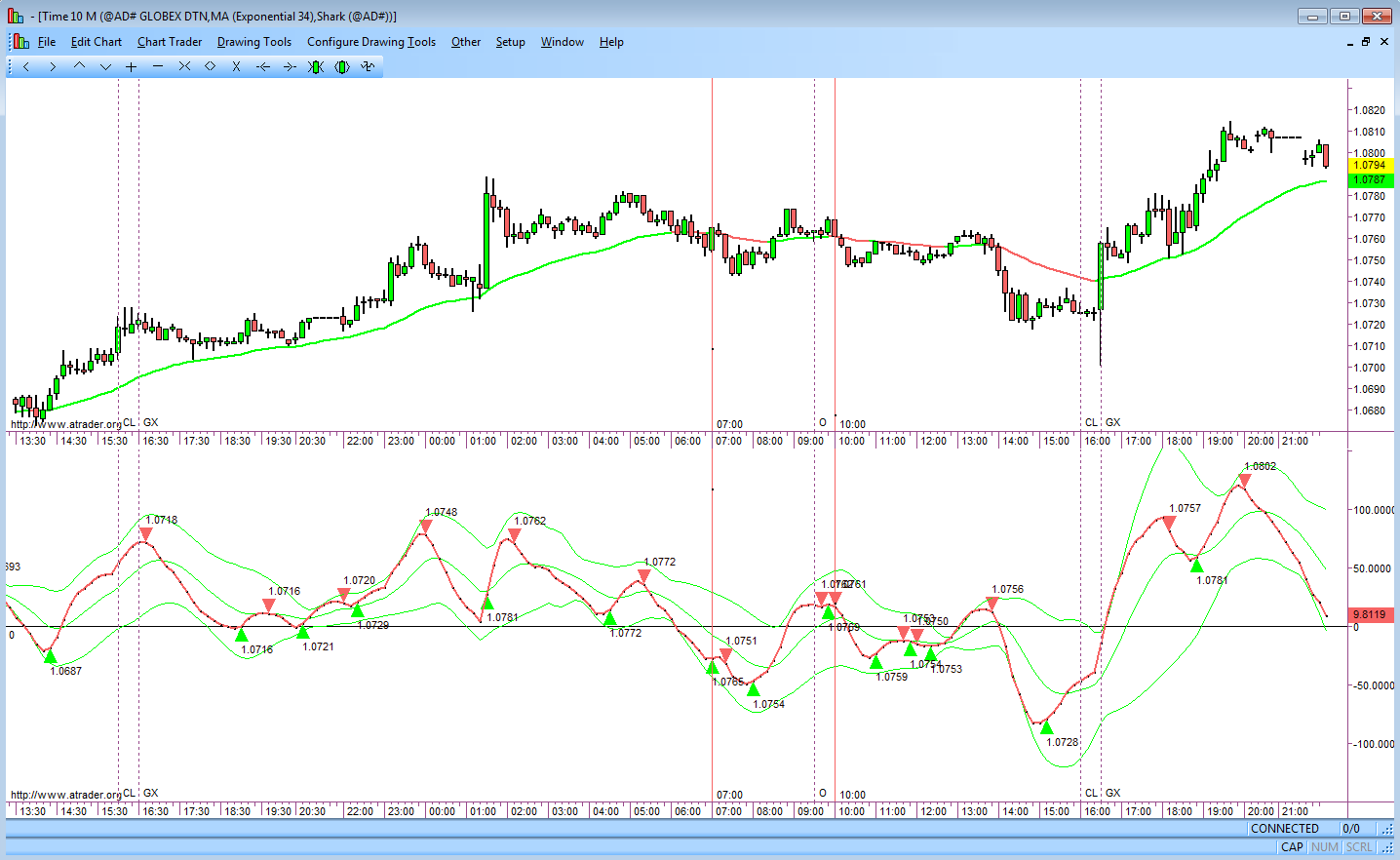Click the right-pointing arrow toolbar icon

(290, 66)
